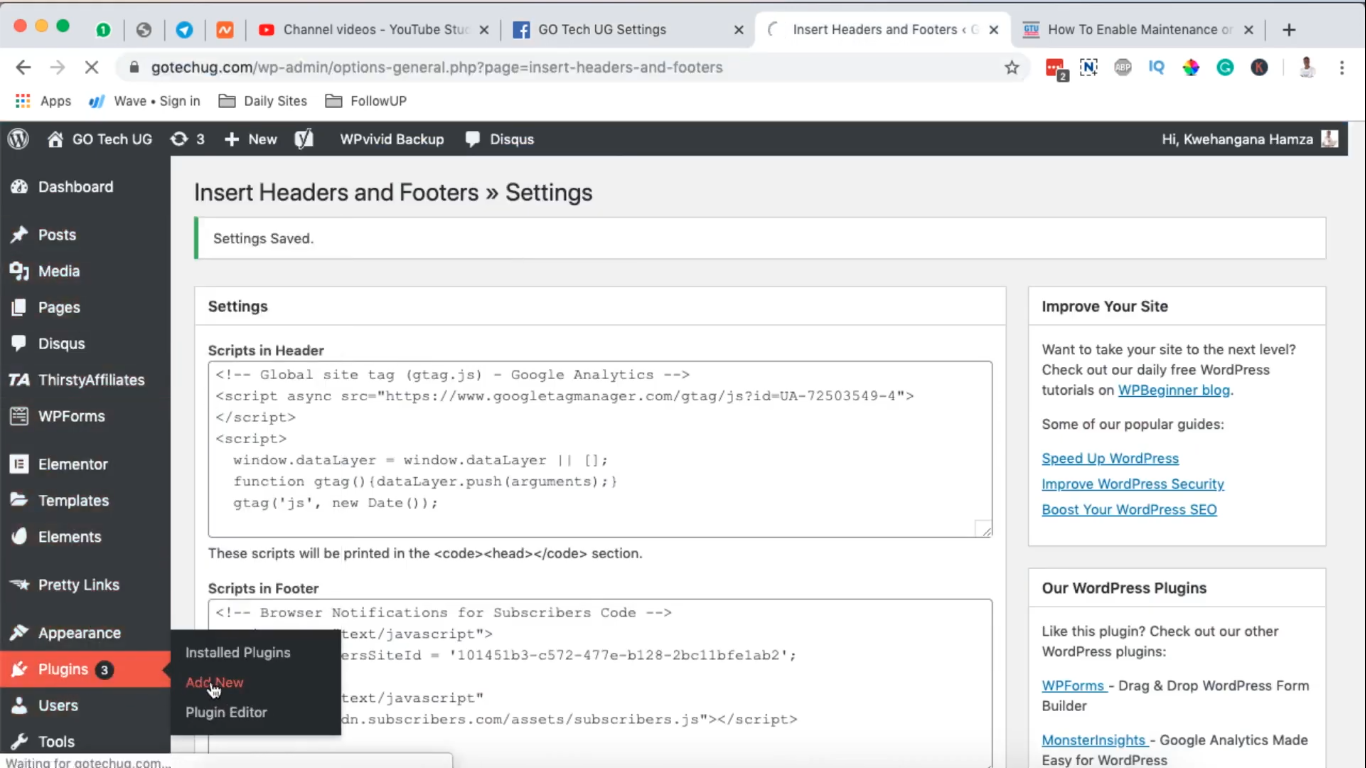Open the Improve WordPress Security guide
Screen dimensions: 1366x768
pos(1133,484)
